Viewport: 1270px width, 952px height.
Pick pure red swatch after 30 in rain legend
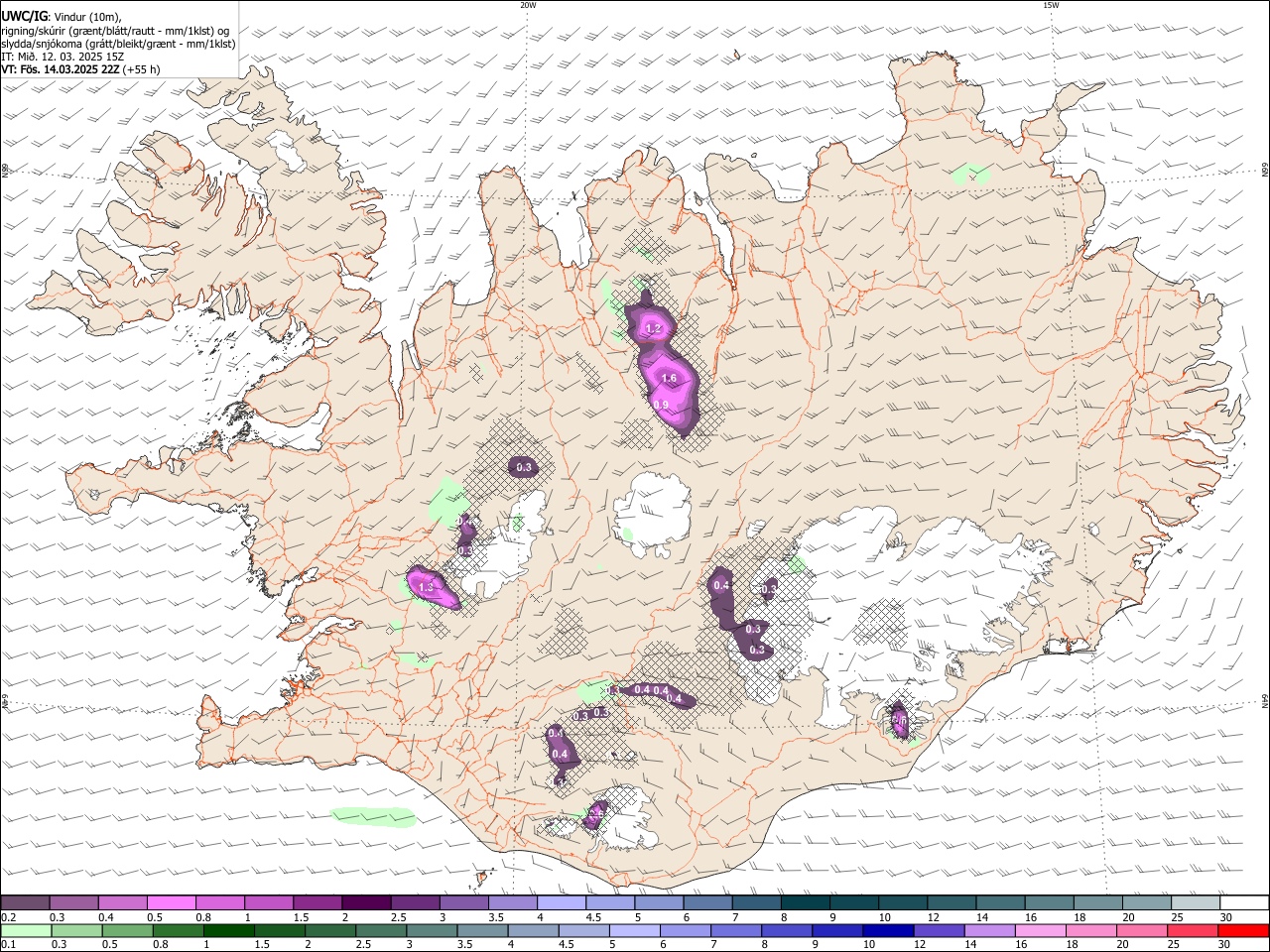tap(1244, 930)
